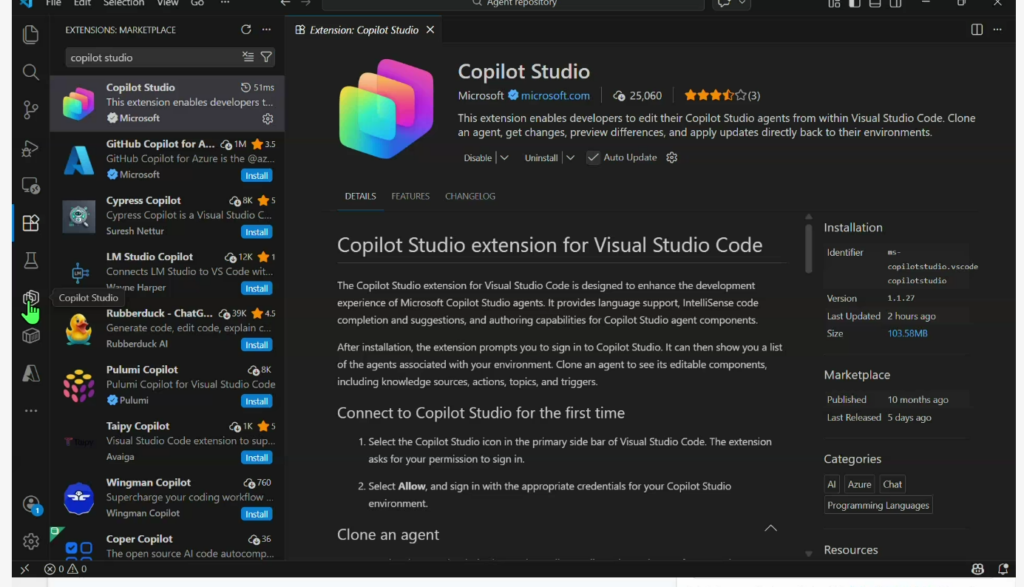1024x587 pixels.
Task: Split the editor to the right
Action: 977,30
